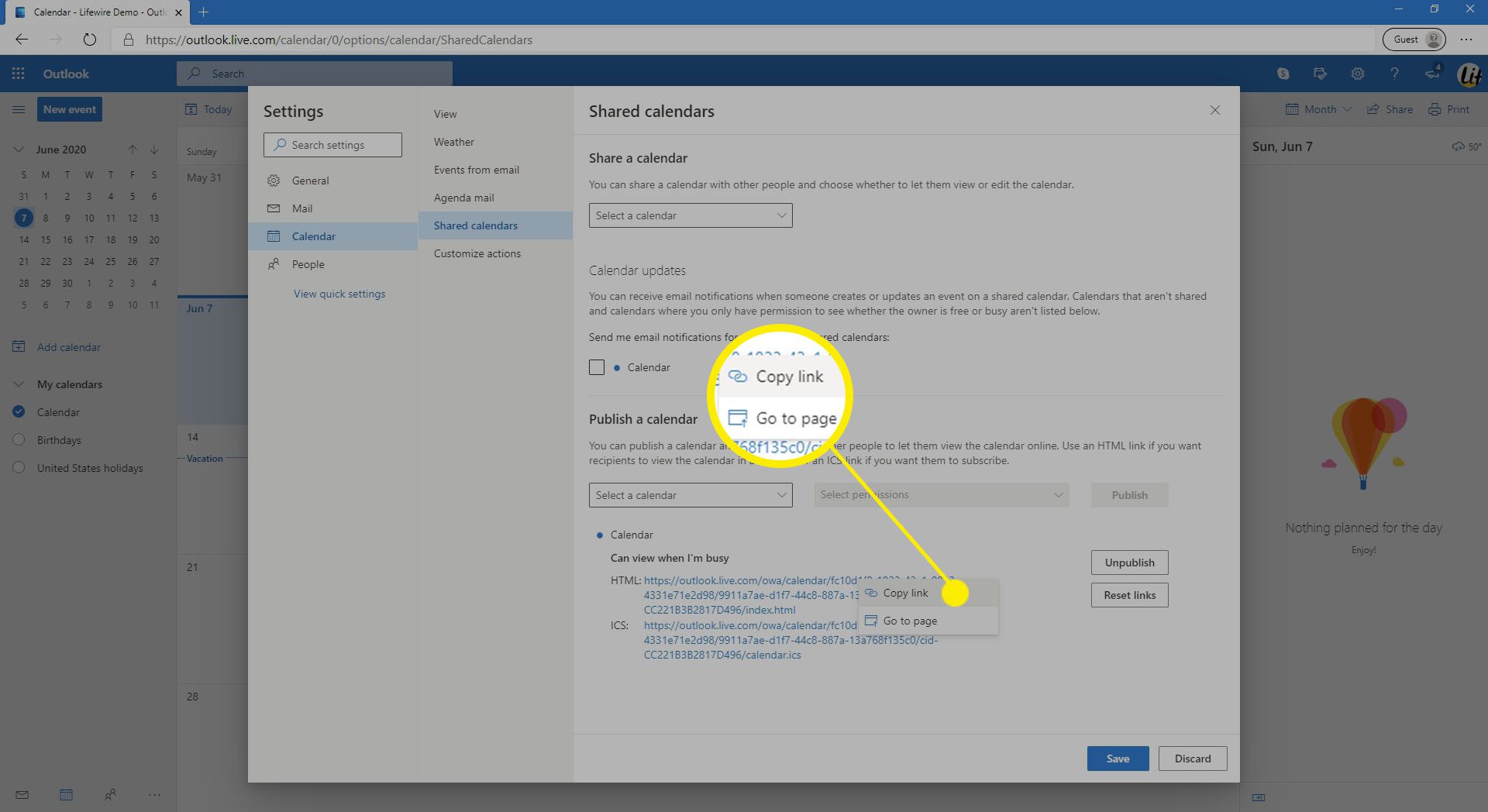The image size is (1488, 812).
Task: Open Select a calendar dropdown under Share
Action: (691, 215)
